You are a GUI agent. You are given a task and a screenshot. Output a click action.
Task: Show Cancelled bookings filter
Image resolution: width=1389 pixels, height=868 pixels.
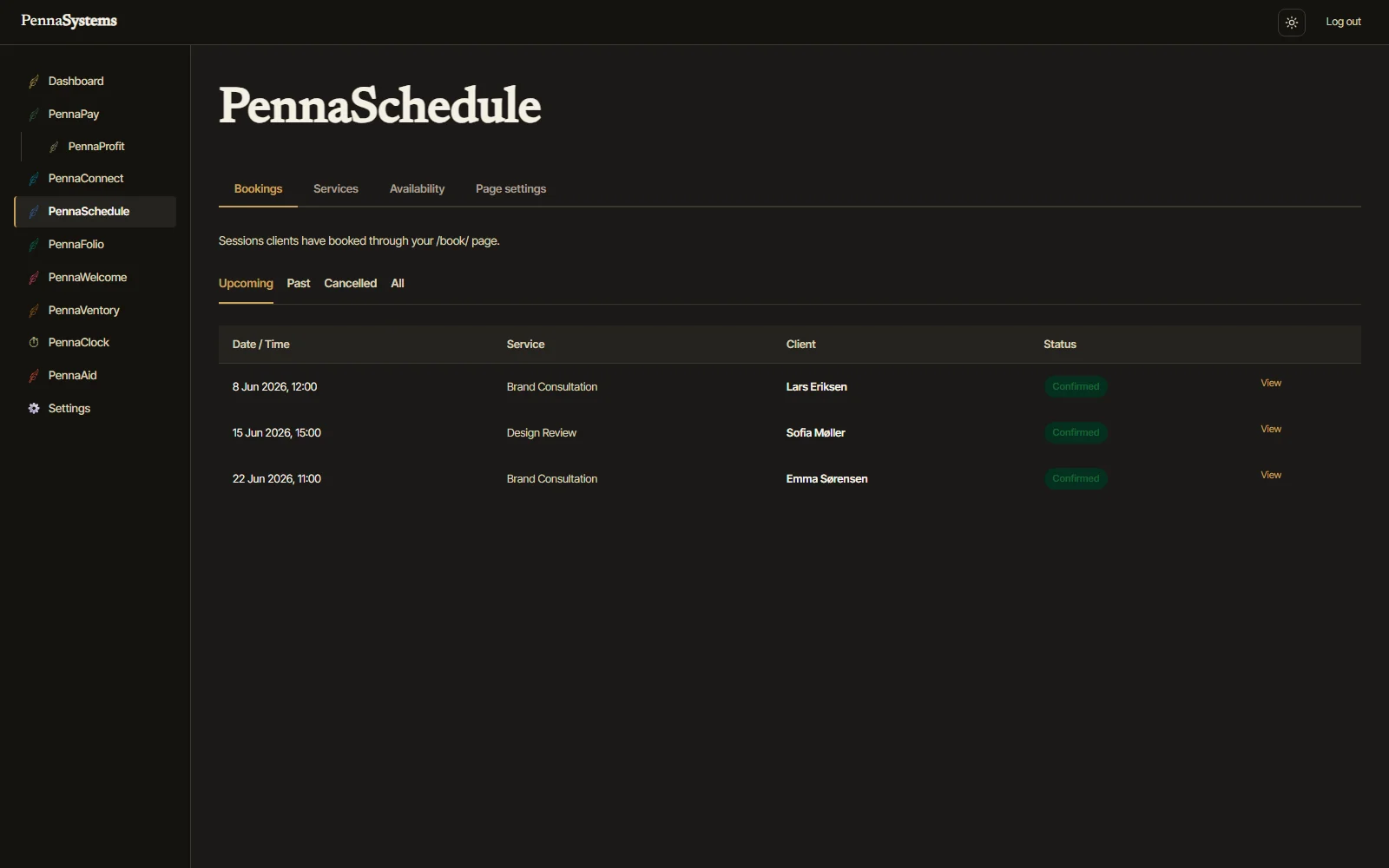tap(350, 284)
